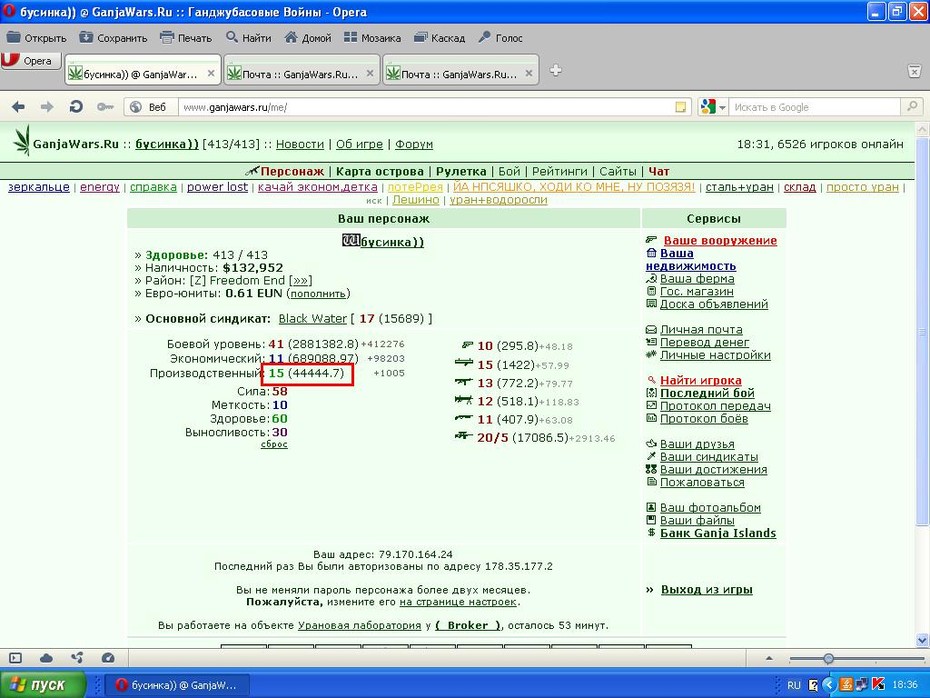Viewport: 930px width, 698px height.
Task: Click the RU language indicator in tray
Action: [x=794, y=685]
